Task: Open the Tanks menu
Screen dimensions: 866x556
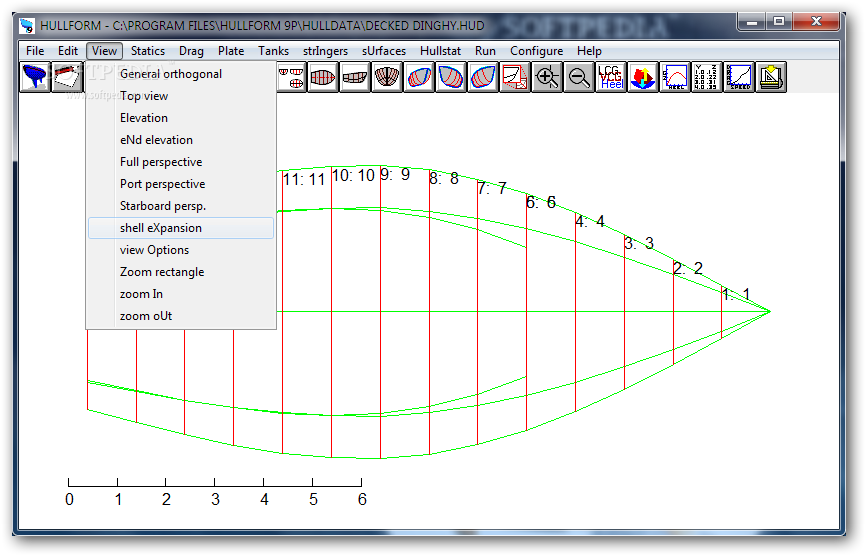Action: [273, 51]
